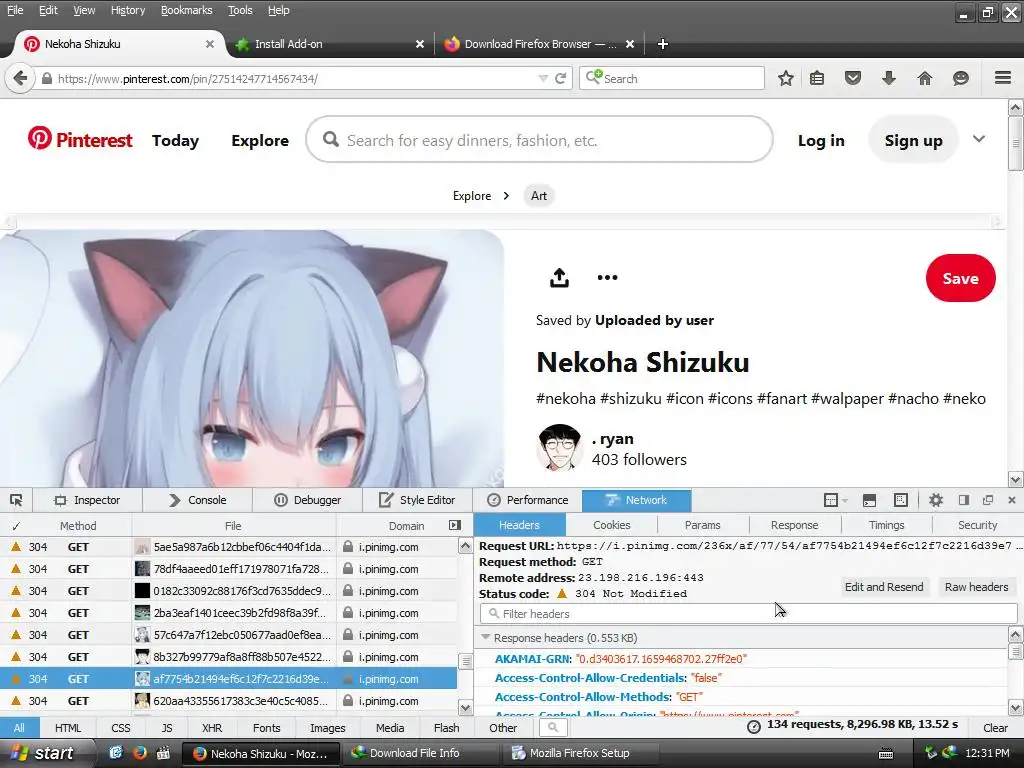The image size is (1024, 768).
Task: Click the Sign up button
Action: (913, 140)
